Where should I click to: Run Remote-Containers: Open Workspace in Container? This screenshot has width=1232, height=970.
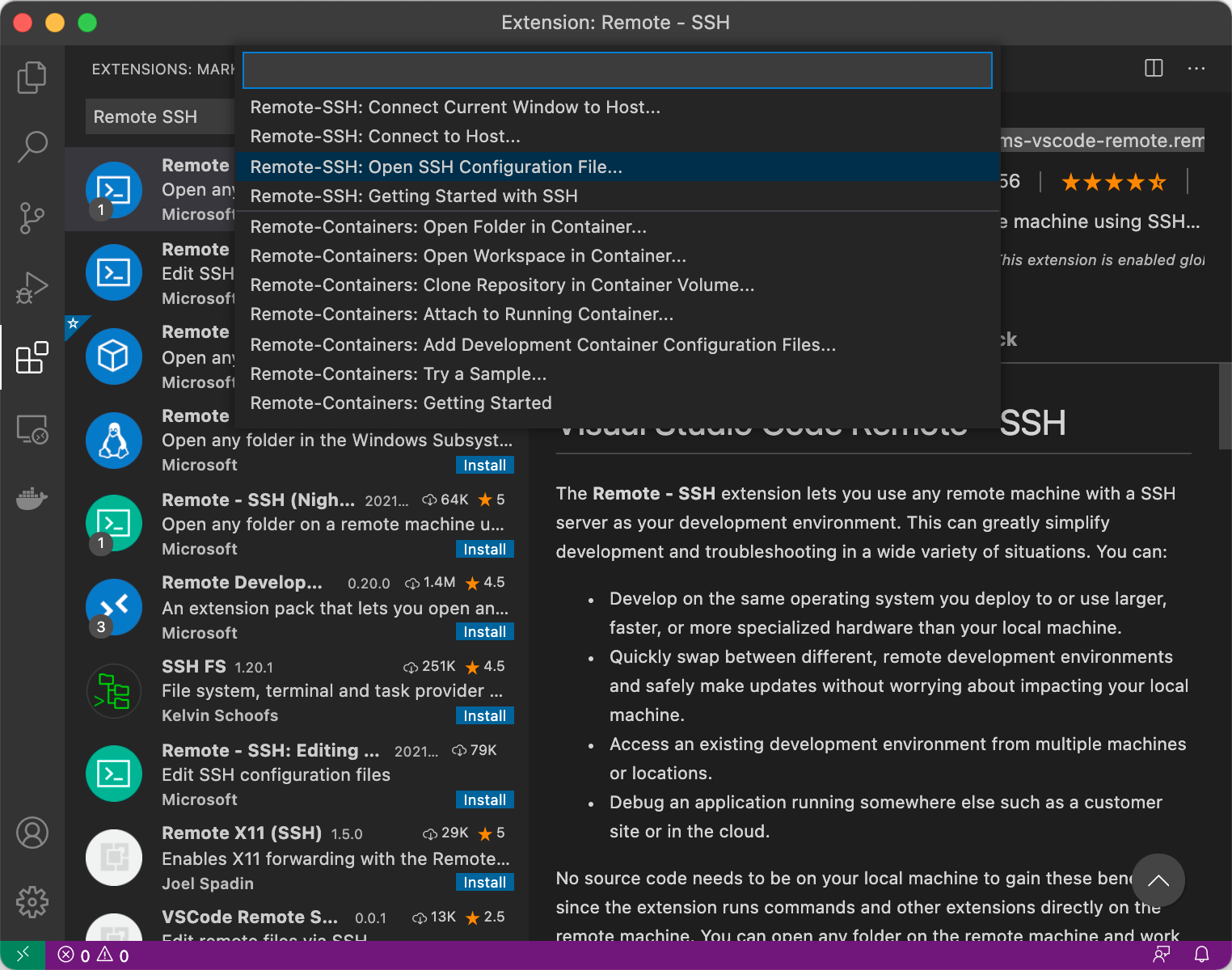coord(618,256)
